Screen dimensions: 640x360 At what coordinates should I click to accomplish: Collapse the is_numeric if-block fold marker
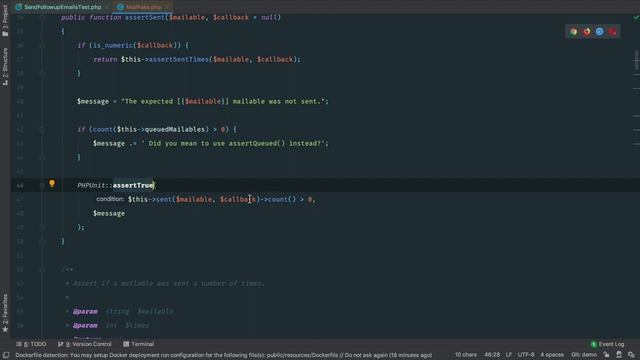(42, 45)
